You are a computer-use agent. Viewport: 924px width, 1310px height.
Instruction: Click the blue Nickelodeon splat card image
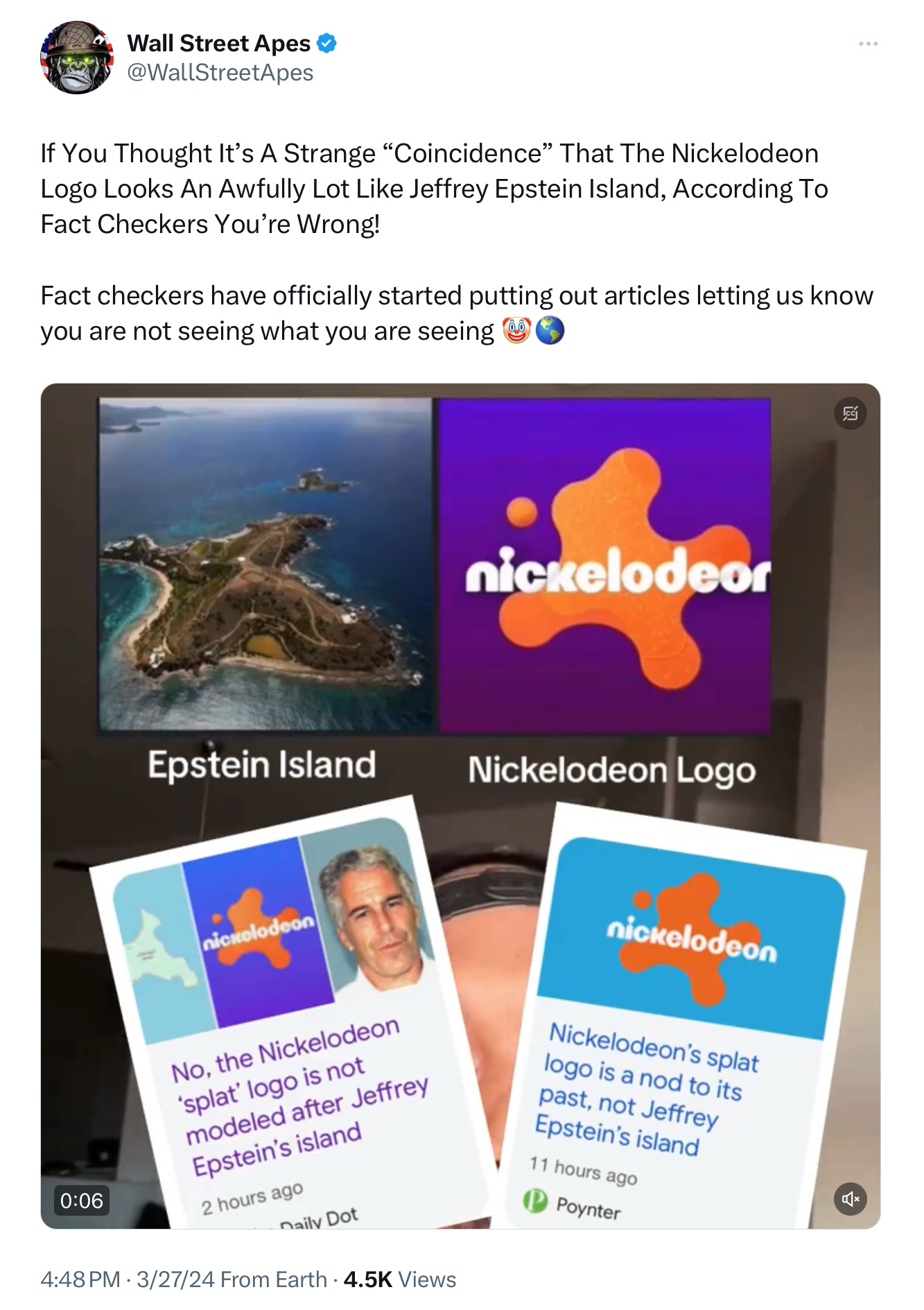tap(691, 938)
